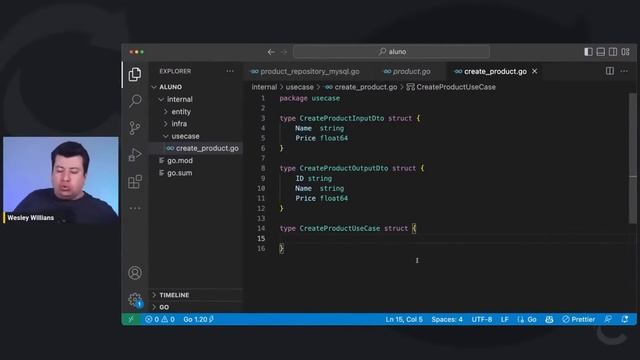This screenshot has height=360, width=640.
Task: Open the Manage settings gear
Action: coord(135,300)
